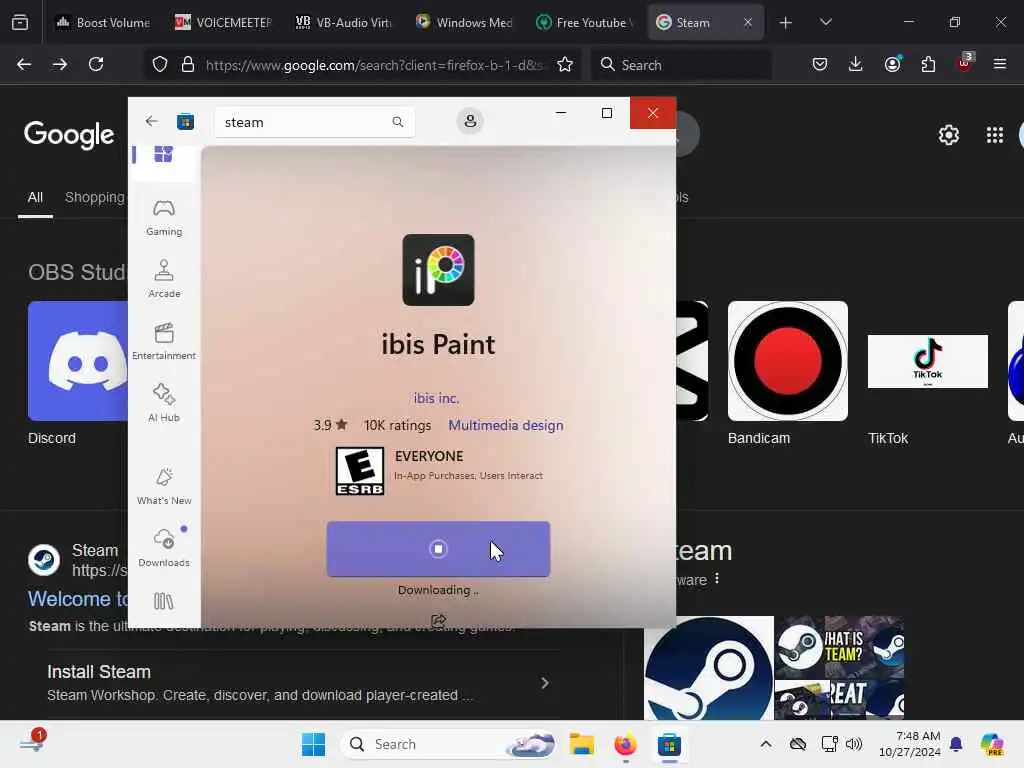Open Firefox View icon at tab strip
The height and width of the screenshot is (768, 1024).
coord(20,22)
